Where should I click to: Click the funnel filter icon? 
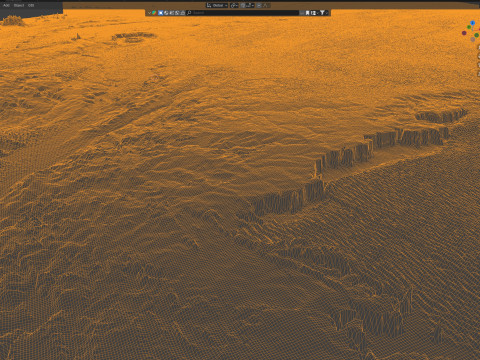click(x=322, y=13)
